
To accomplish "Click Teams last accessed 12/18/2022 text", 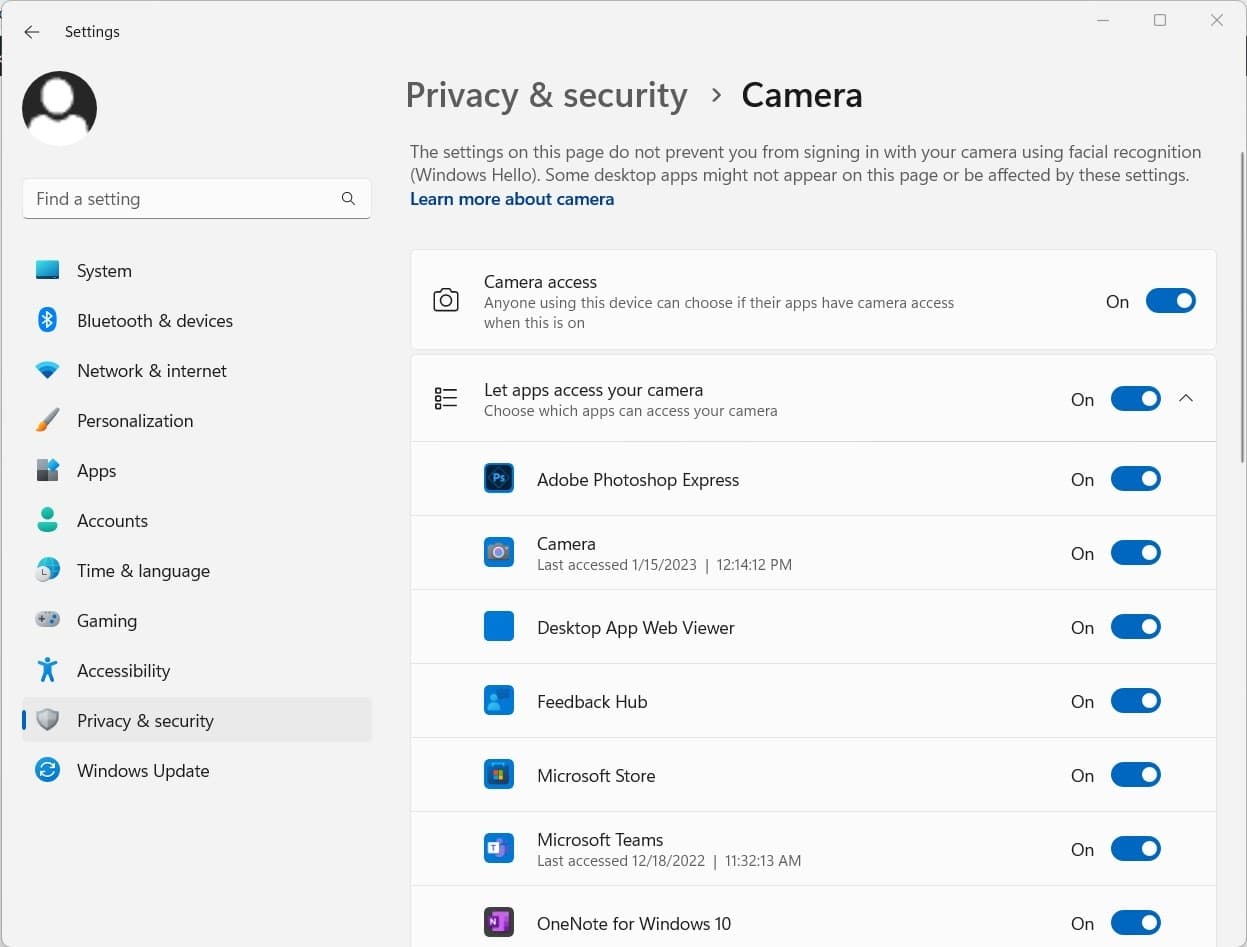I will pyautogui.click(x=669, y=861).
